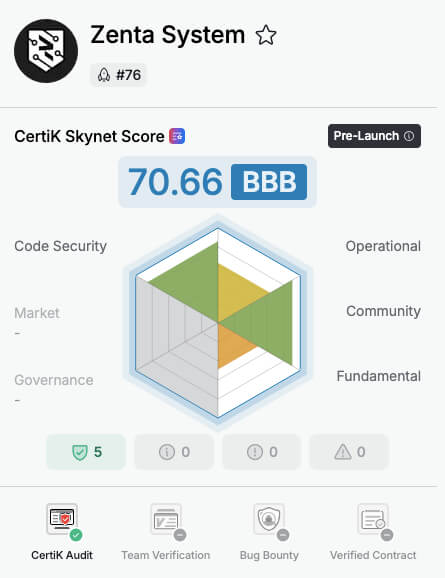The width and height of the screenshot is (445, 578).
Task: Click the orange Fundamental radar segment
Action: pos(232,347)
